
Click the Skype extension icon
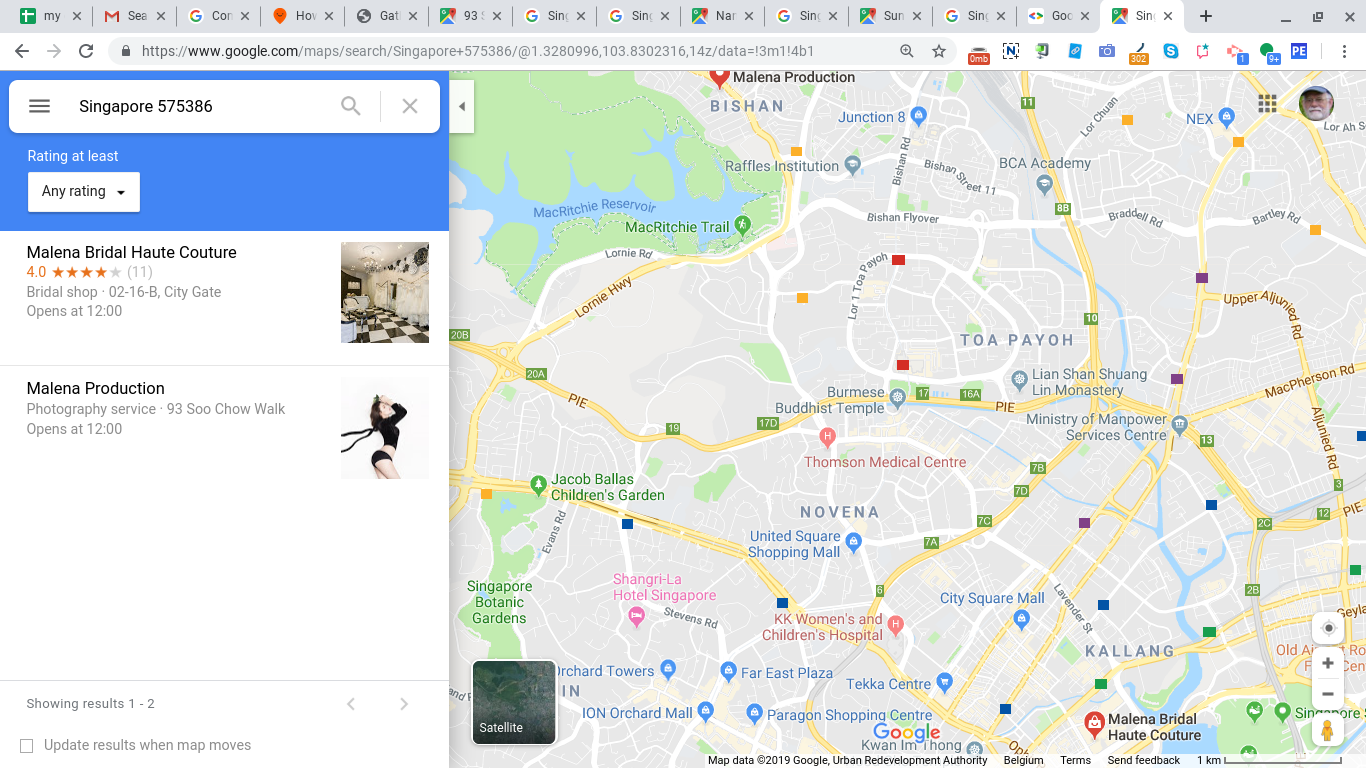(1170, 51)
